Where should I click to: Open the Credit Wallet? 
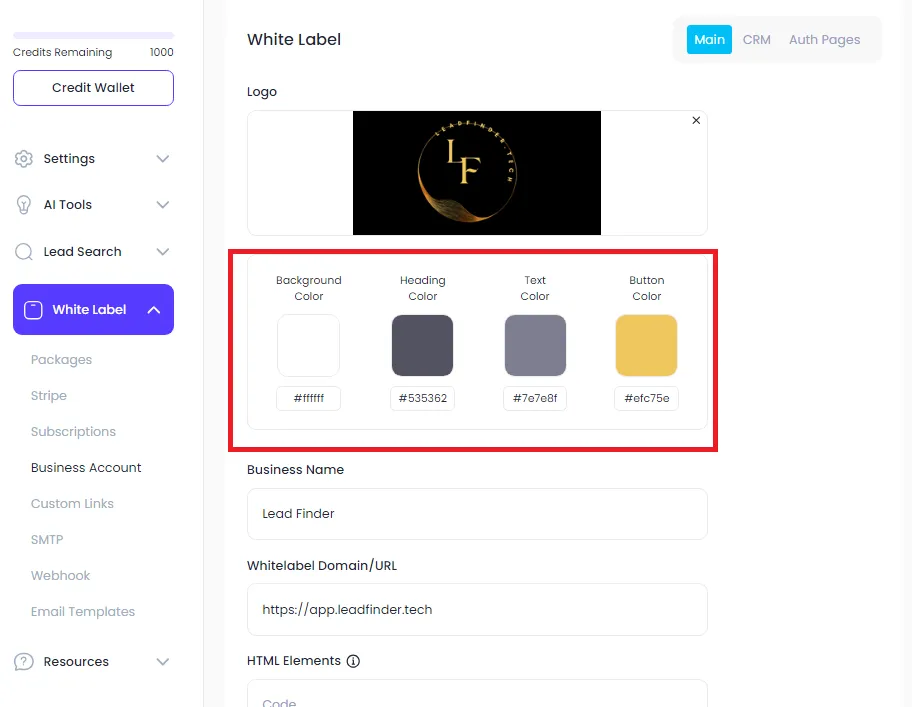coord(93,88)
